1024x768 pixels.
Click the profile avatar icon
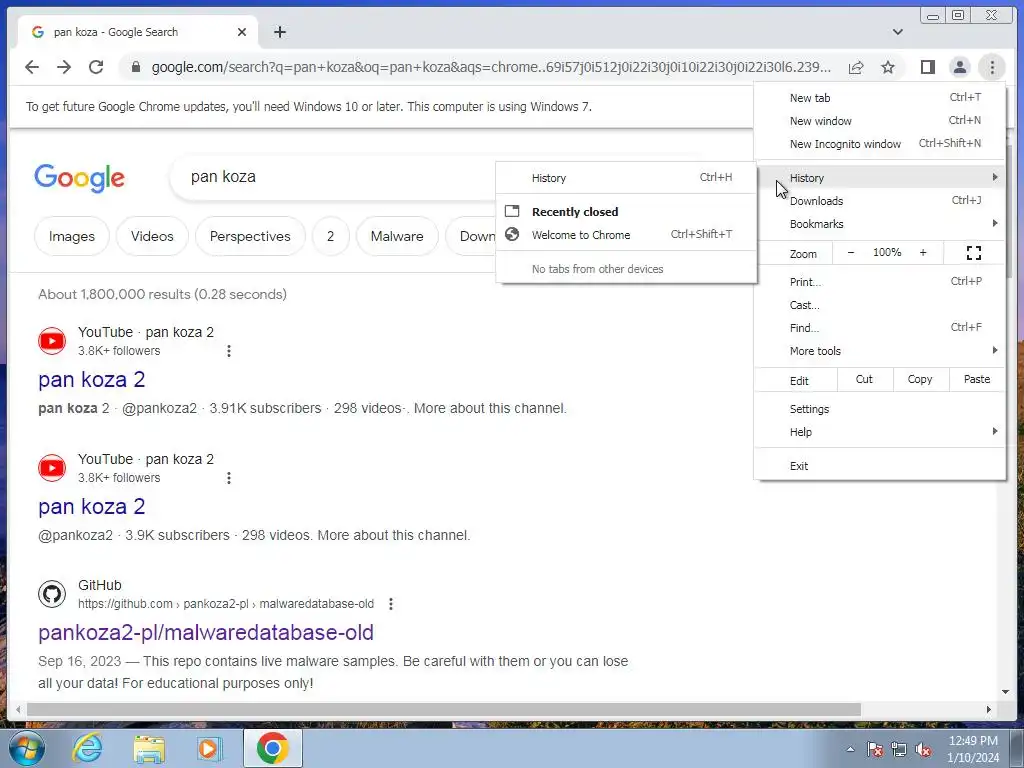[959, 67]
